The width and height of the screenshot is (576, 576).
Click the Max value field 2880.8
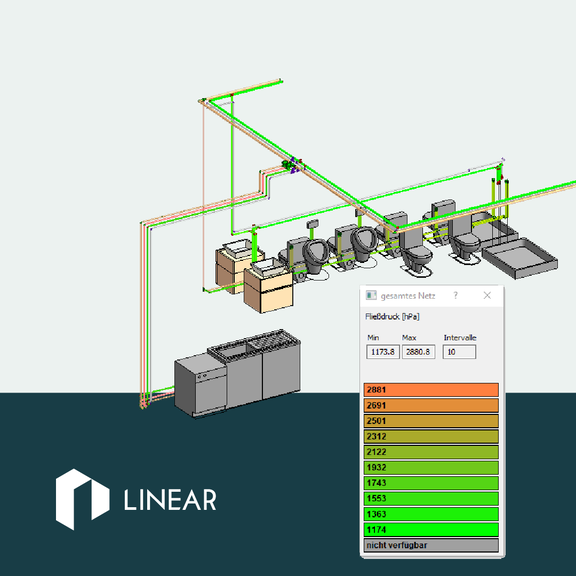[x=418, y=352]
